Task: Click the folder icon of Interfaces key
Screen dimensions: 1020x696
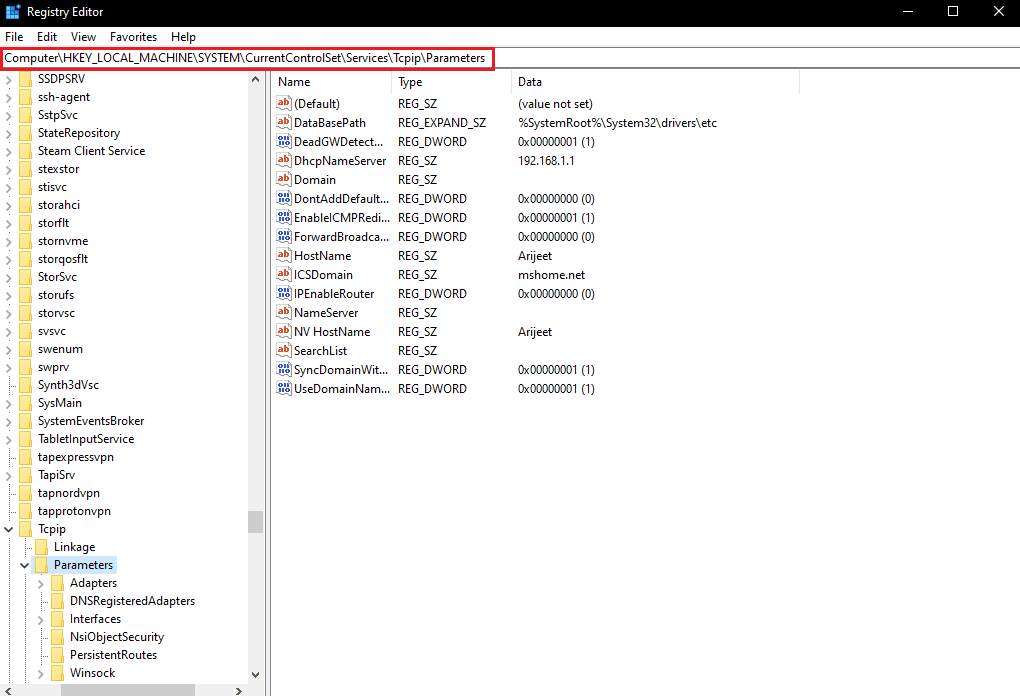Action: (58, 619)
